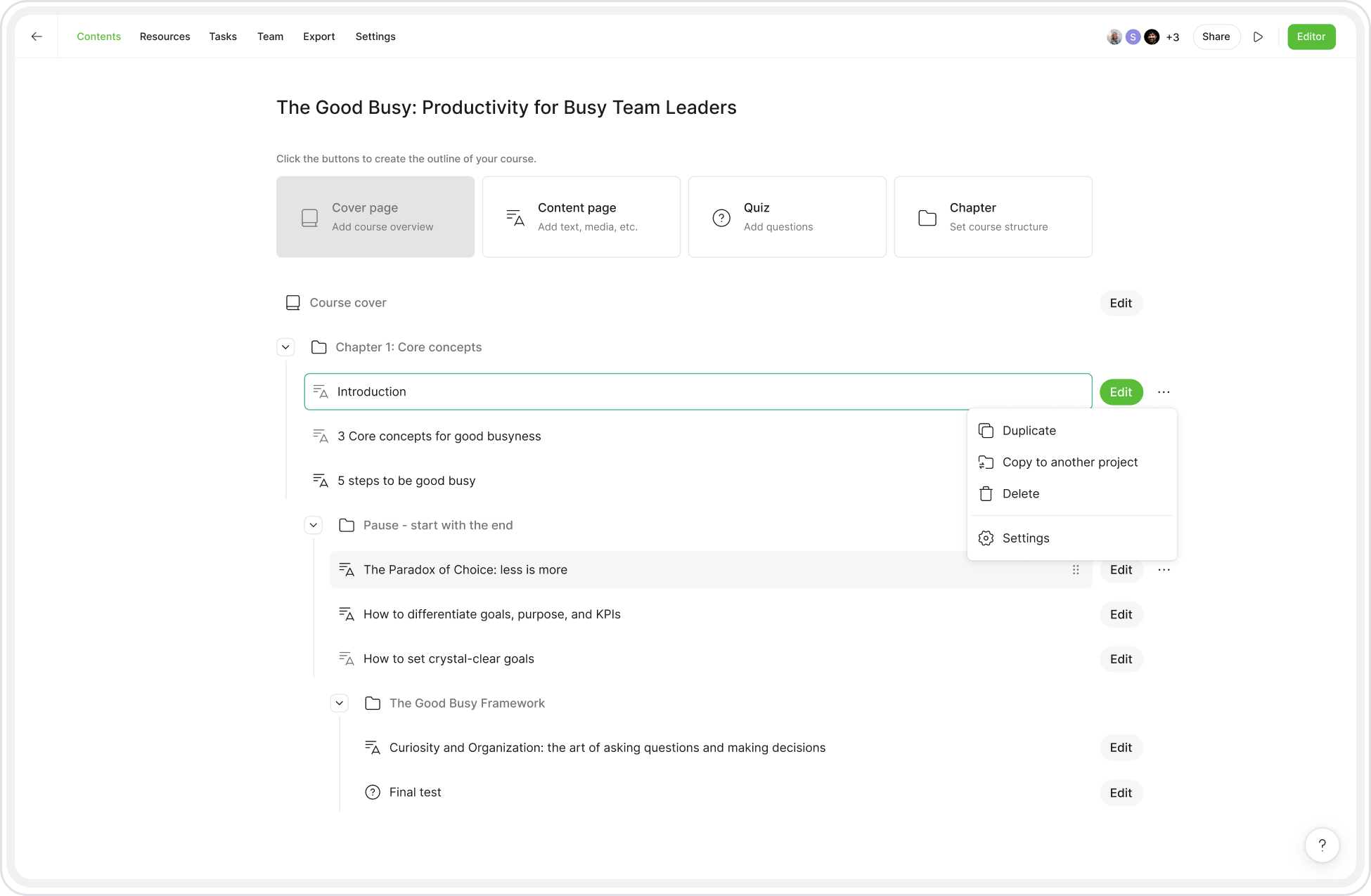Add a Quiz card to the outline
Viewport: 1371px width, 896px height.
(x=787, y=216)
